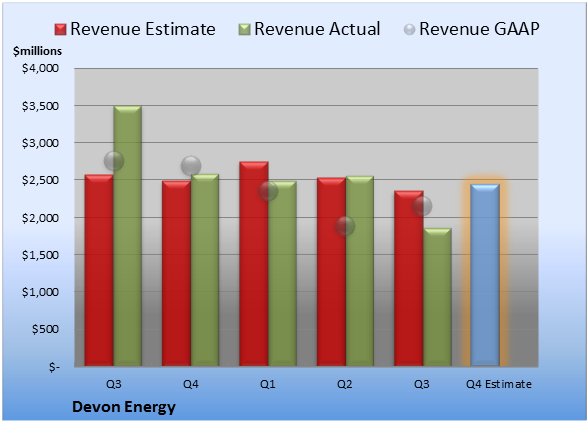This screenshot has height=422, width=588.
Task: Click the "$4,000" axis value
Action: (40, 68)
